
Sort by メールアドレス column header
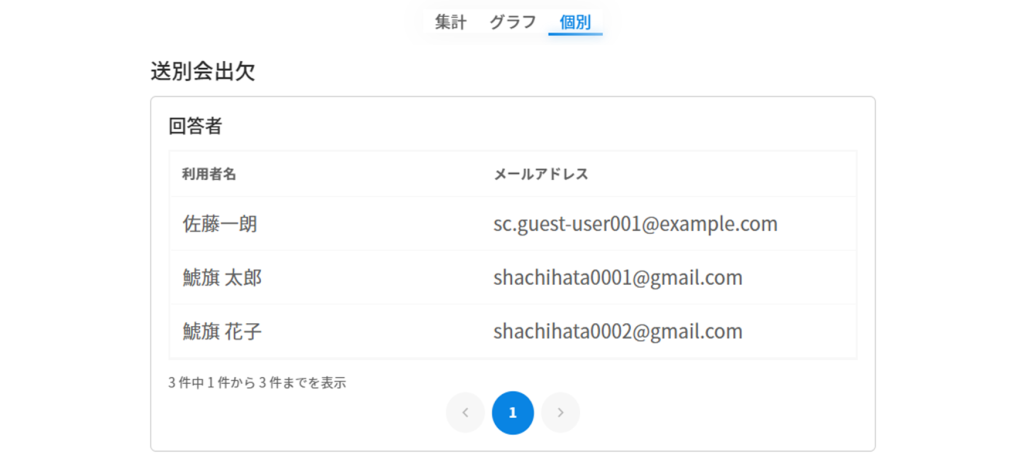541,174
